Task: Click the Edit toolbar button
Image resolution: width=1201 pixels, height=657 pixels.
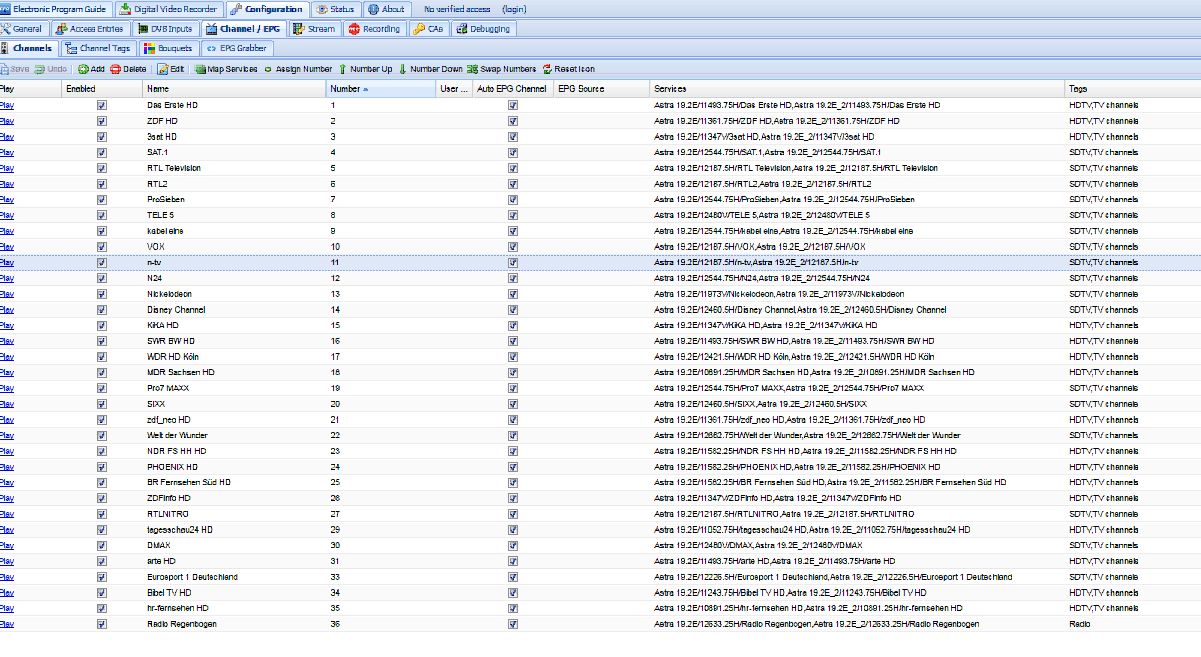Action: [x=170, y=69]
